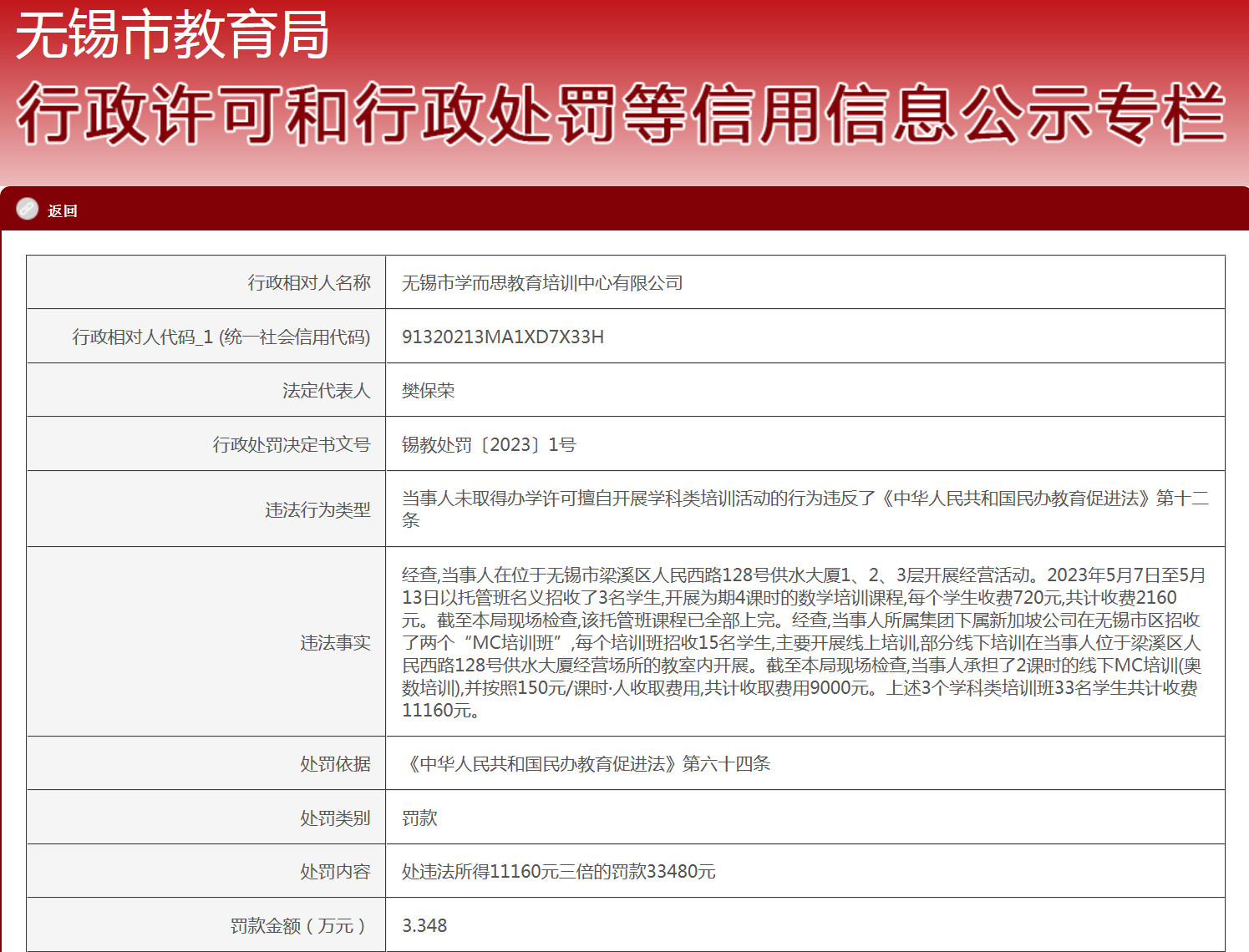The width and height of the screenshot is (1249, 952).
Task: Select fine amount value 3.348
Action: tap(424, 925)
